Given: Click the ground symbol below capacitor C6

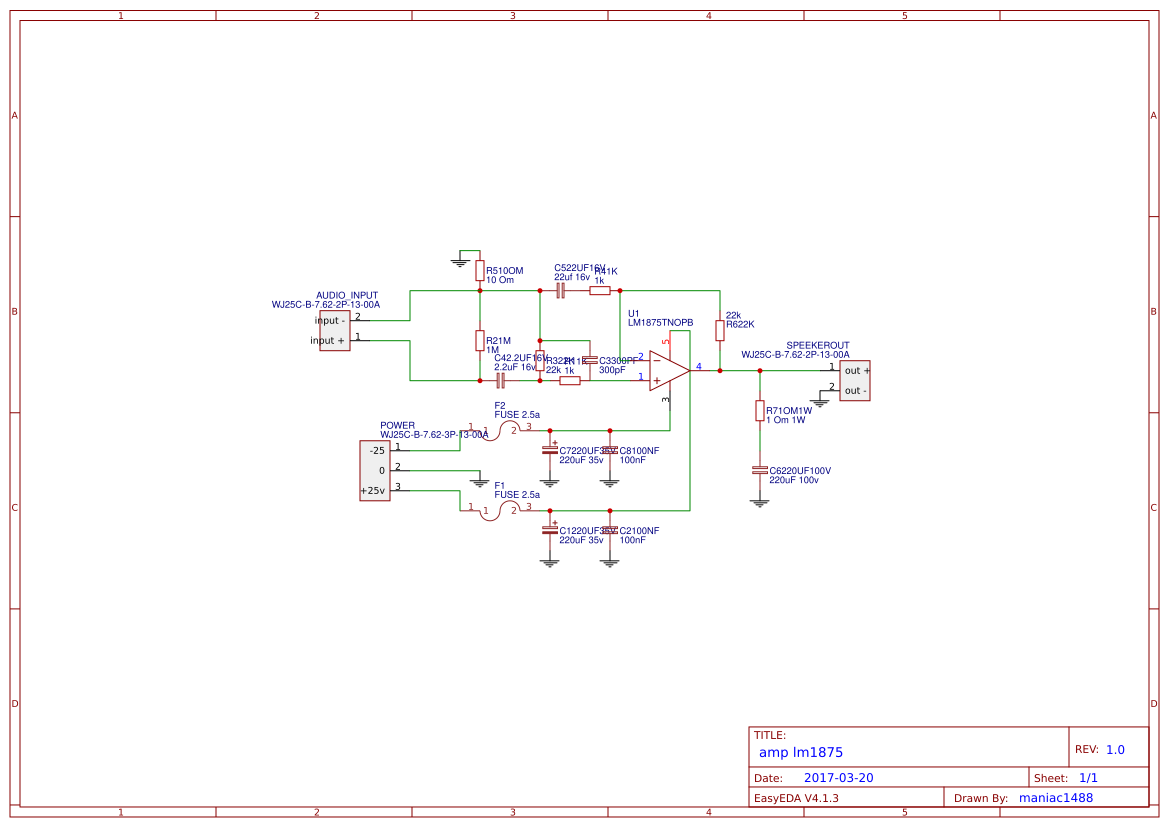Looking at the screenshot, I should click(759, 501).
